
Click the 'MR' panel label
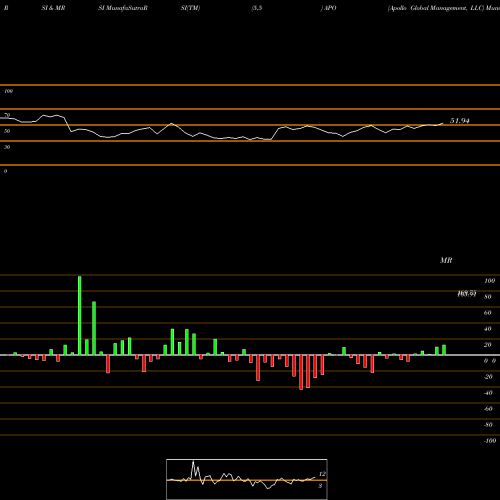point(446,260)
